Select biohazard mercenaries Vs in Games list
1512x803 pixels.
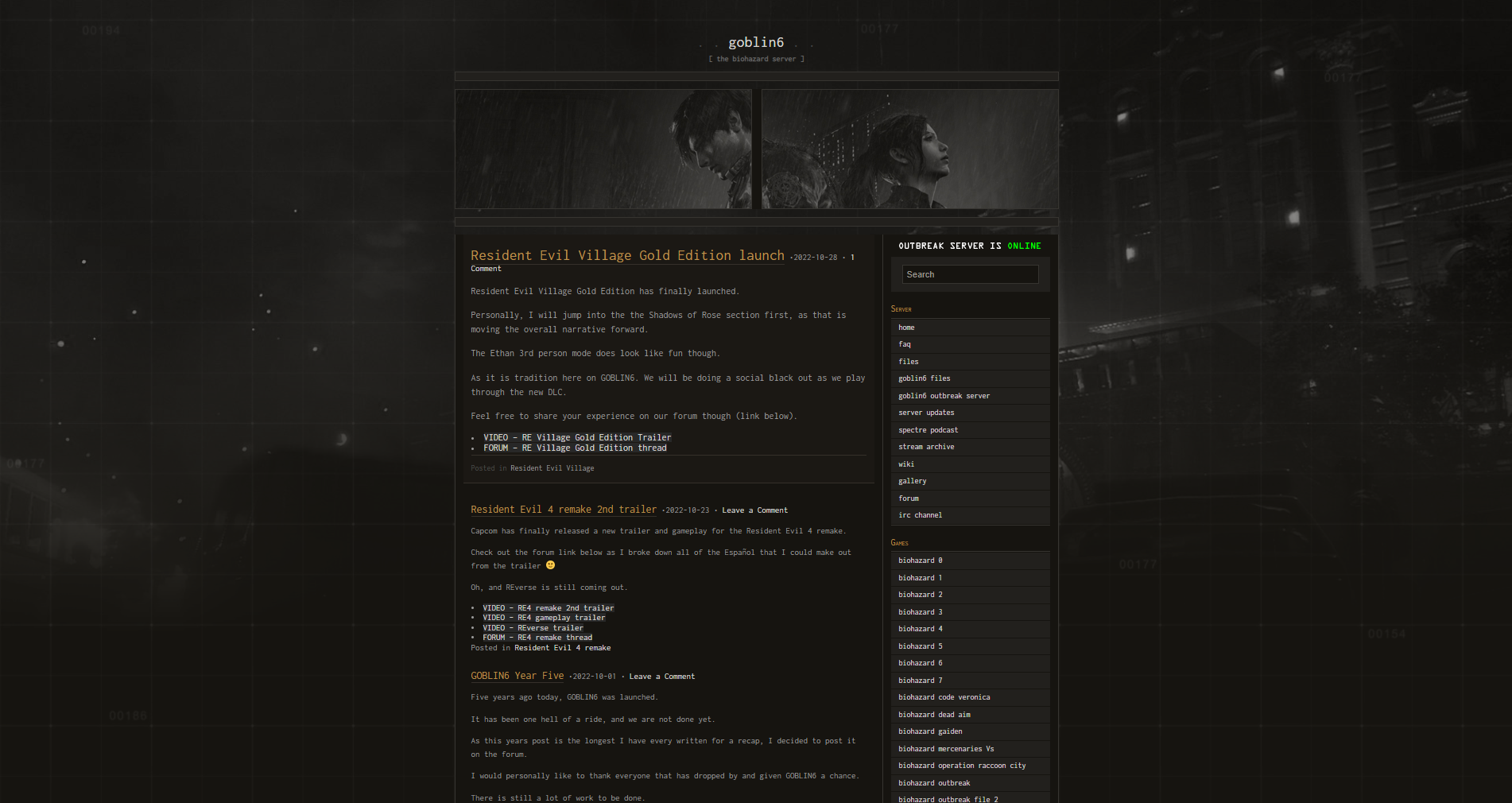[x=971, y=749]
